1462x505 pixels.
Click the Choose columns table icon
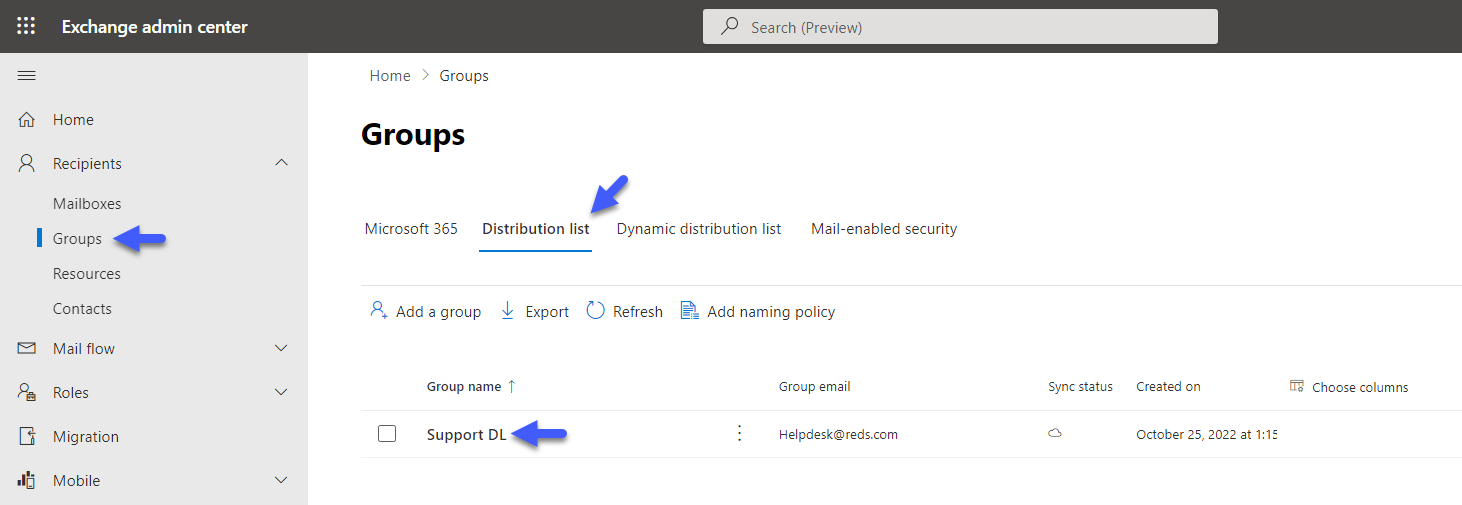1297,386
